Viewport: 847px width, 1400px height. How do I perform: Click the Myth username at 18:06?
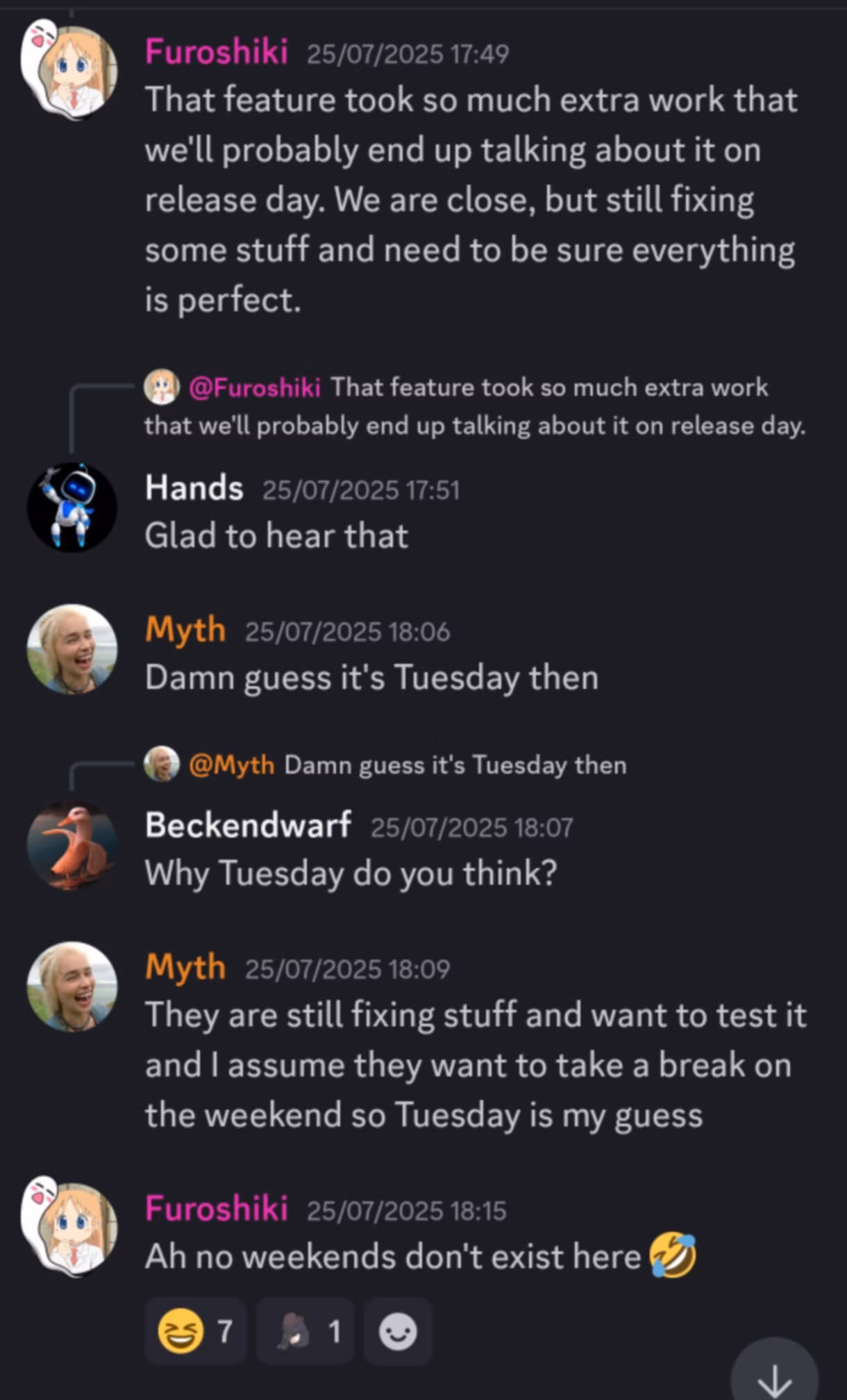point(185,631)
